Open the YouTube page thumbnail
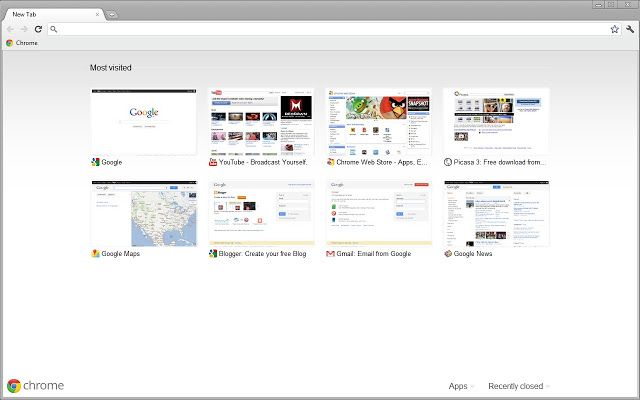This screenshot has height=400, width=640. [x=261, y=122]
